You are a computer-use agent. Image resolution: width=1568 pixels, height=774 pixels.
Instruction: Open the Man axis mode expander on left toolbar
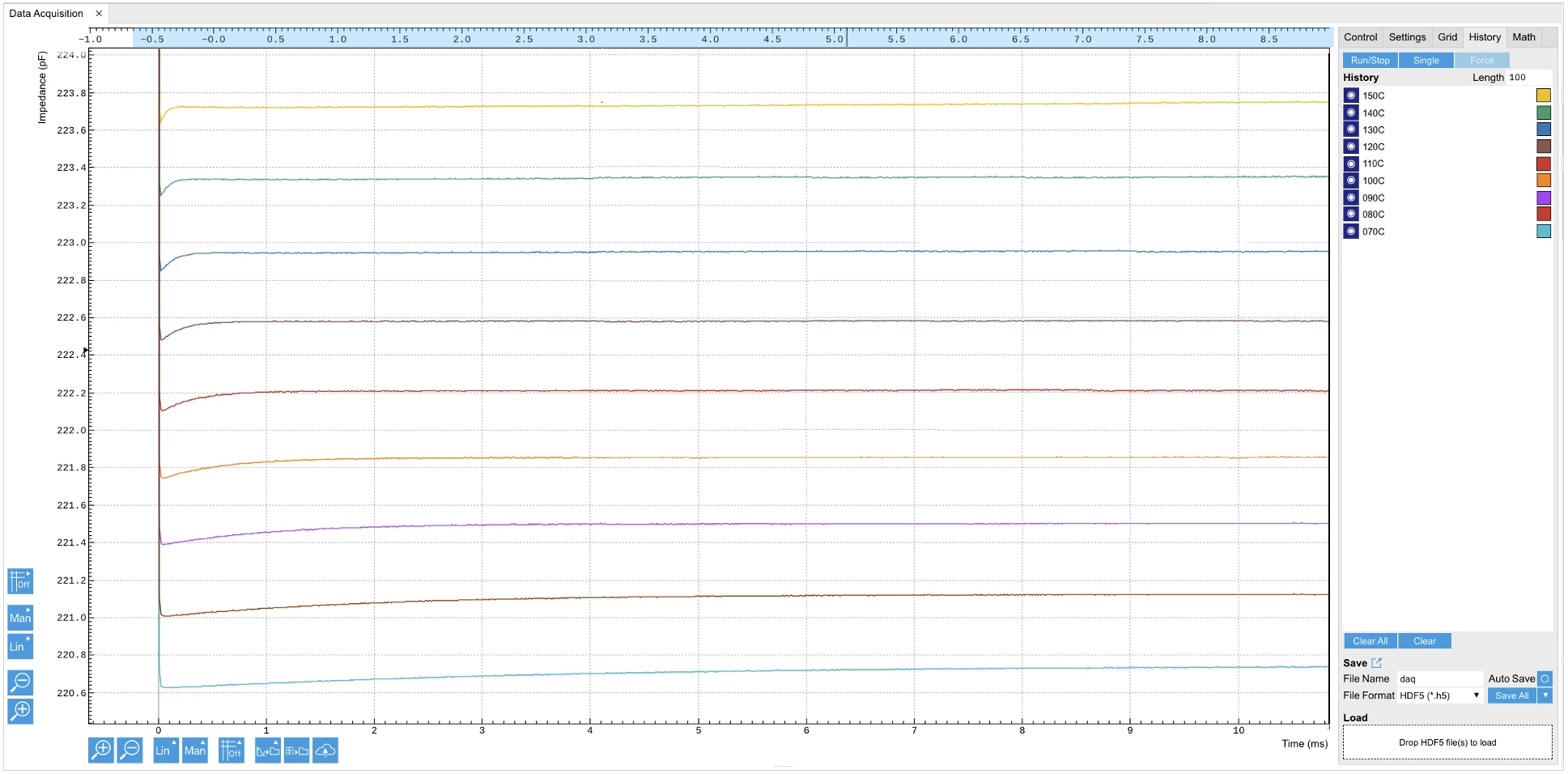pos(20,618)
